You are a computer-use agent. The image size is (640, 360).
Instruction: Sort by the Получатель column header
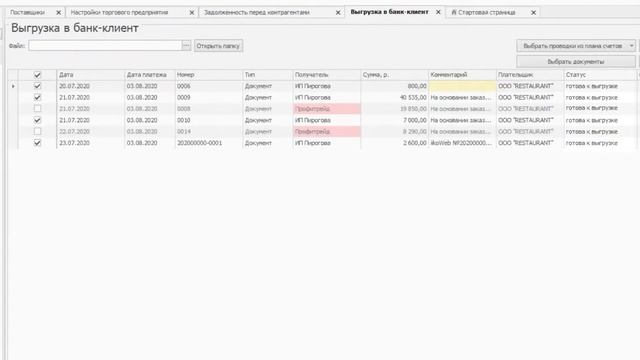[327, 75]
